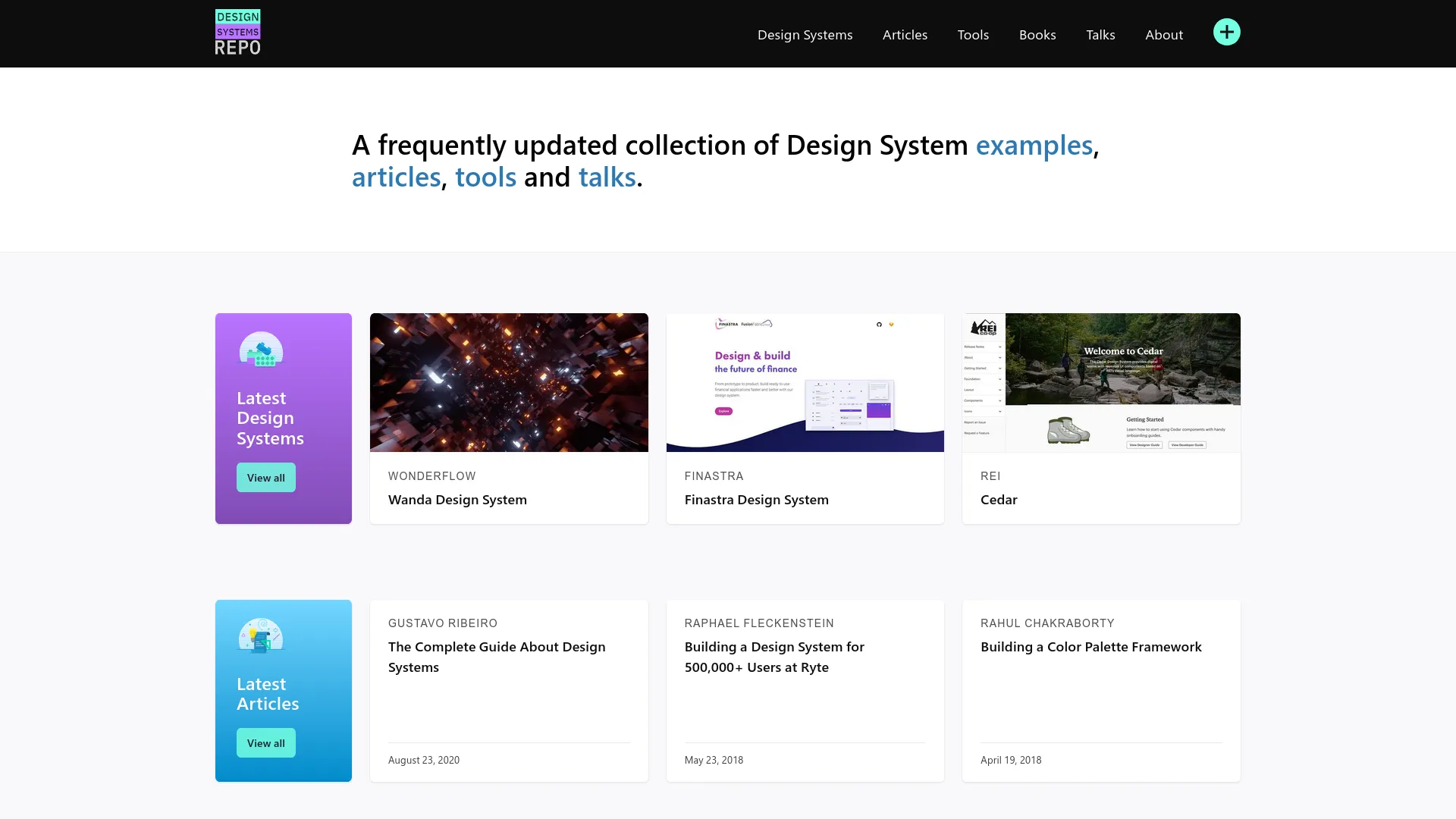Click the Design Systems Repo logo
The image size is (1456, 819).
click(x=238, y=33)
